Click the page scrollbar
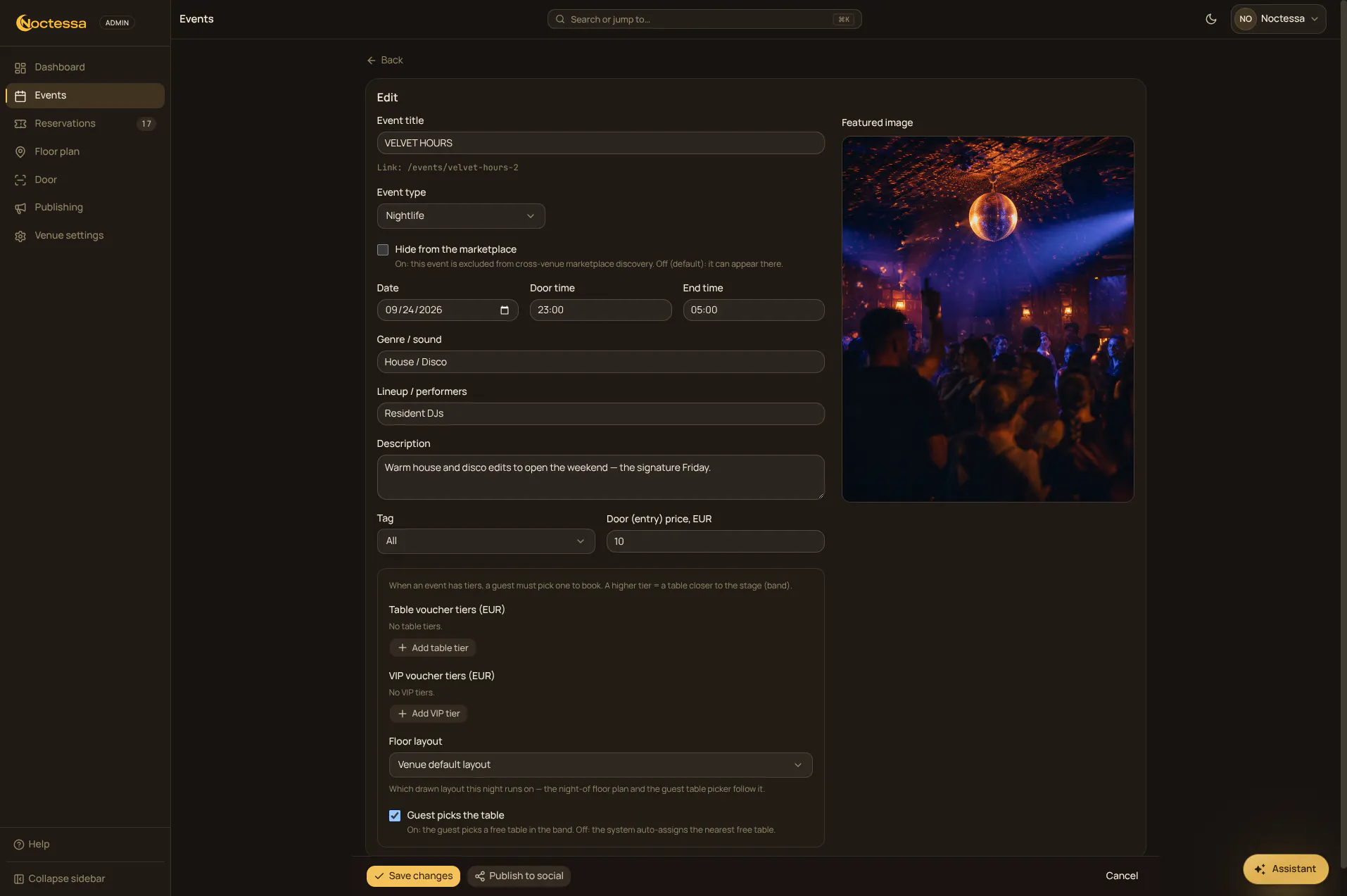 [x=1343, y=436]
